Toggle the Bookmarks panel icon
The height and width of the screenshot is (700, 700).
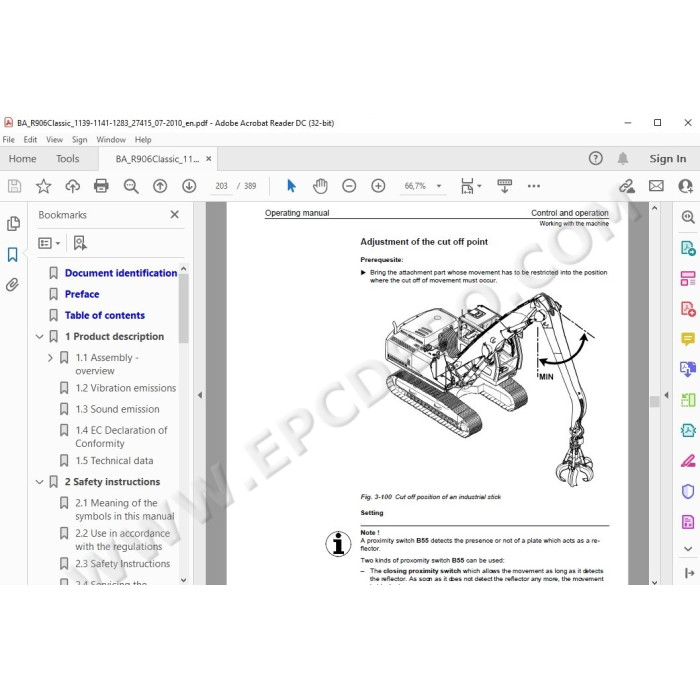pos(12,254)
